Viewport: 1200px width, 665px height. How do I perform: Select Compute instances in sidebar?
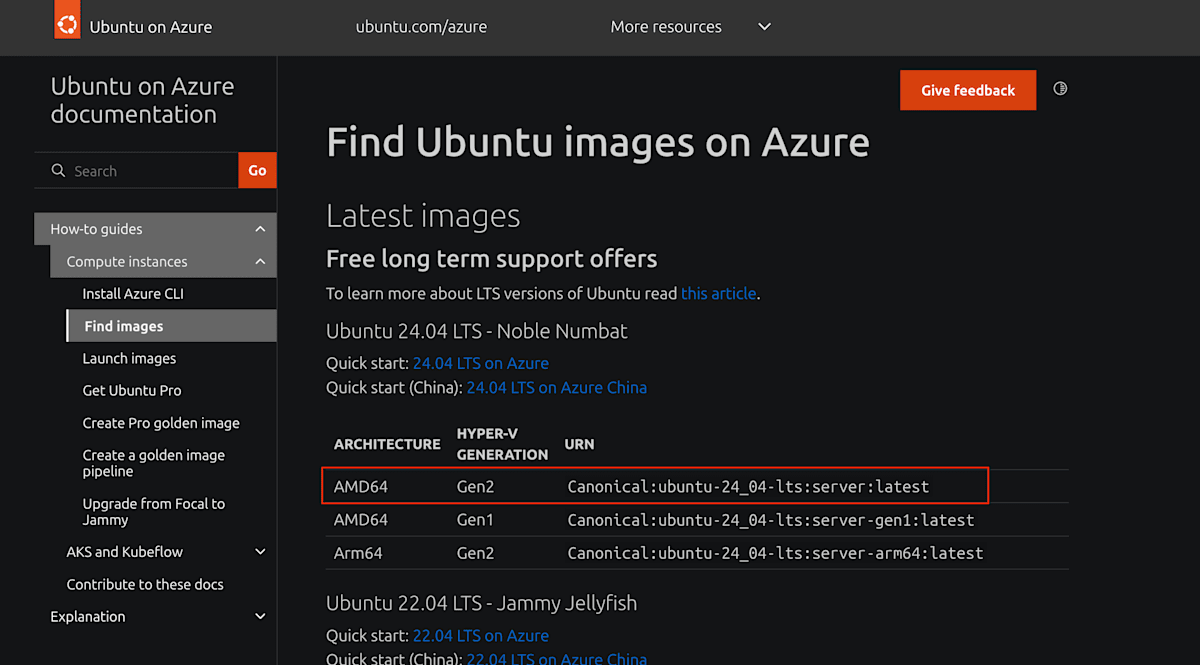(x=127, y=262)
